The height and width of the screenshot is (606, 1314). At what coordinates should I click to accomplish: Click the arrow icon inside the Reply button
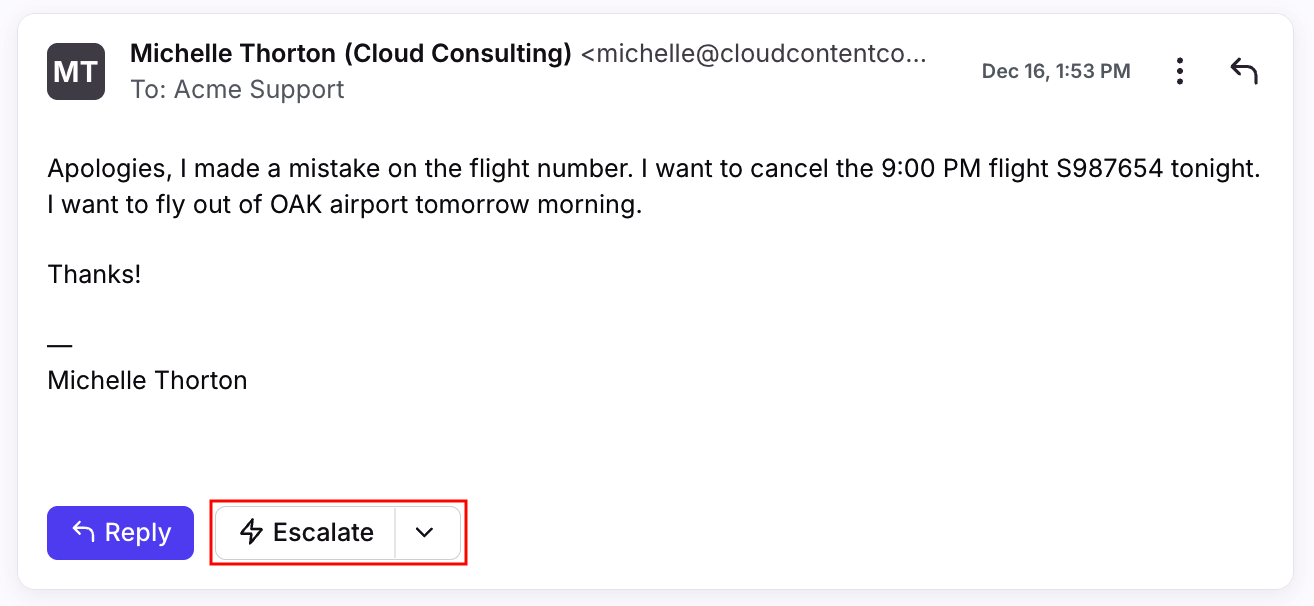(85, 532)
